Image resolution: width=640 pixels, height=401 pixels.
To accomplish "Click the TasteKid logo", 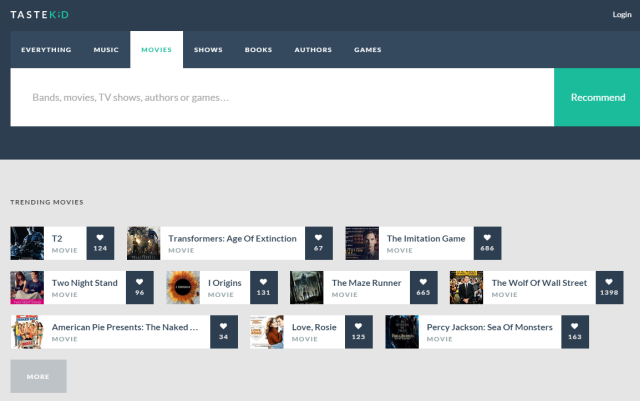I will [x=40, y=15].
